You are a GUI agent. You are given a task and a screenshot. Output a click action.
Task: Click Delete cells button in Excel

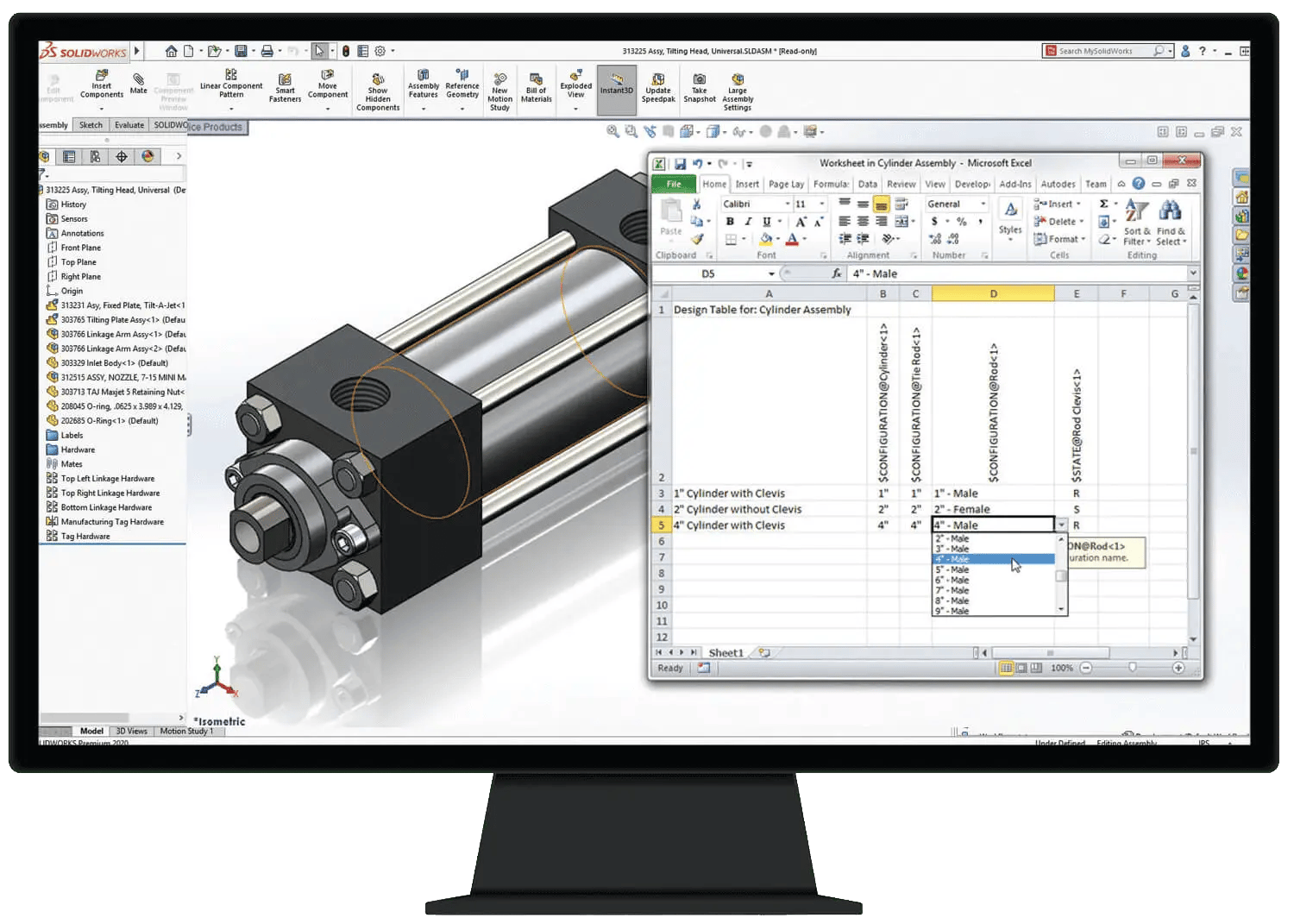pyautogui.click(x=1058, y=222)
